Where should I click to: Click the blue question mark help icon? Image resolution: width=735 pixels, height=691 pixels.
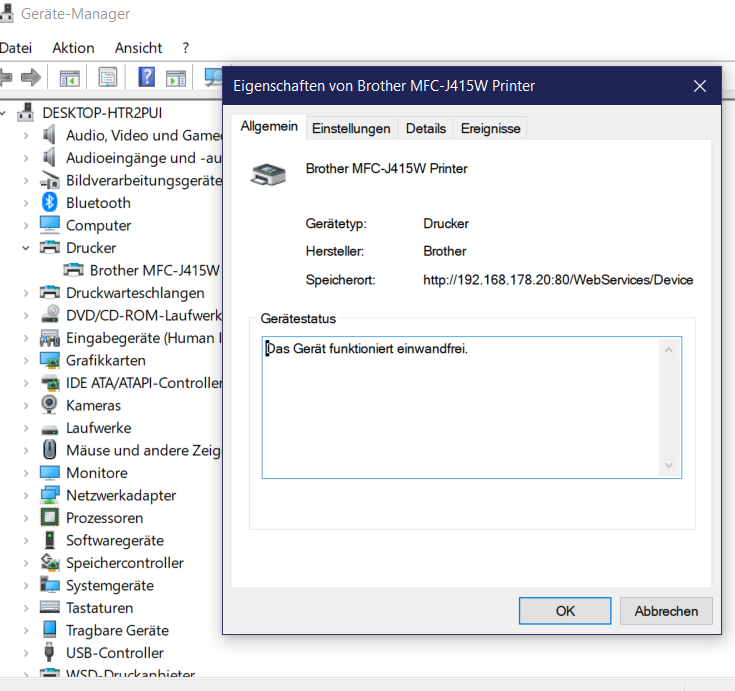click(x=146, y=77)
